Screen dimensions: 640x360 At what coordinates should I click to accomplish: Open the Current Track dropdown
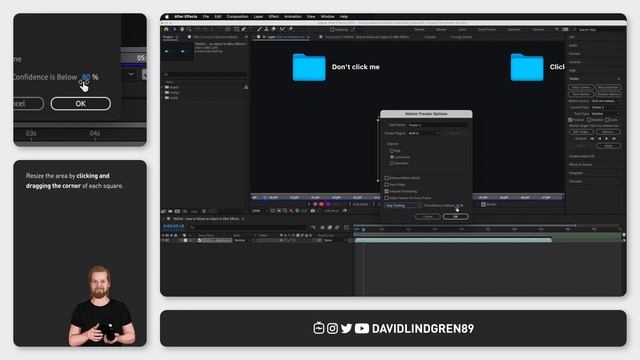[606, 107]
